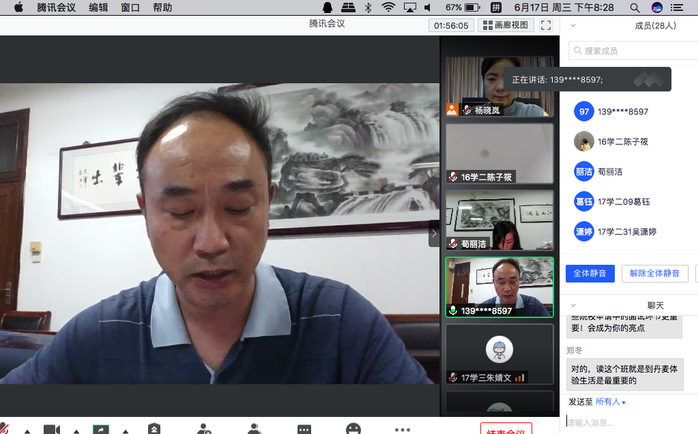
Task: Switch to gallery view (画廊视图)
Action: click(x=506, y=25)
